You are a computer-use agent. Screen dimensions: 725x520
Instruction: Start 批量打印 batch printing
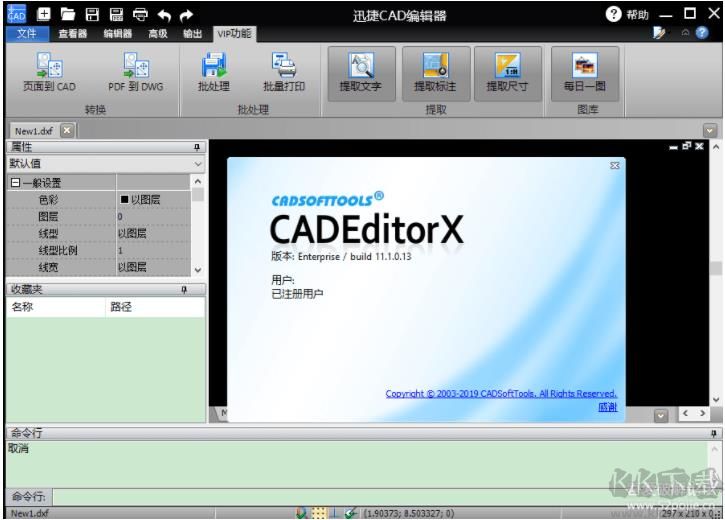tap(284, 71)
